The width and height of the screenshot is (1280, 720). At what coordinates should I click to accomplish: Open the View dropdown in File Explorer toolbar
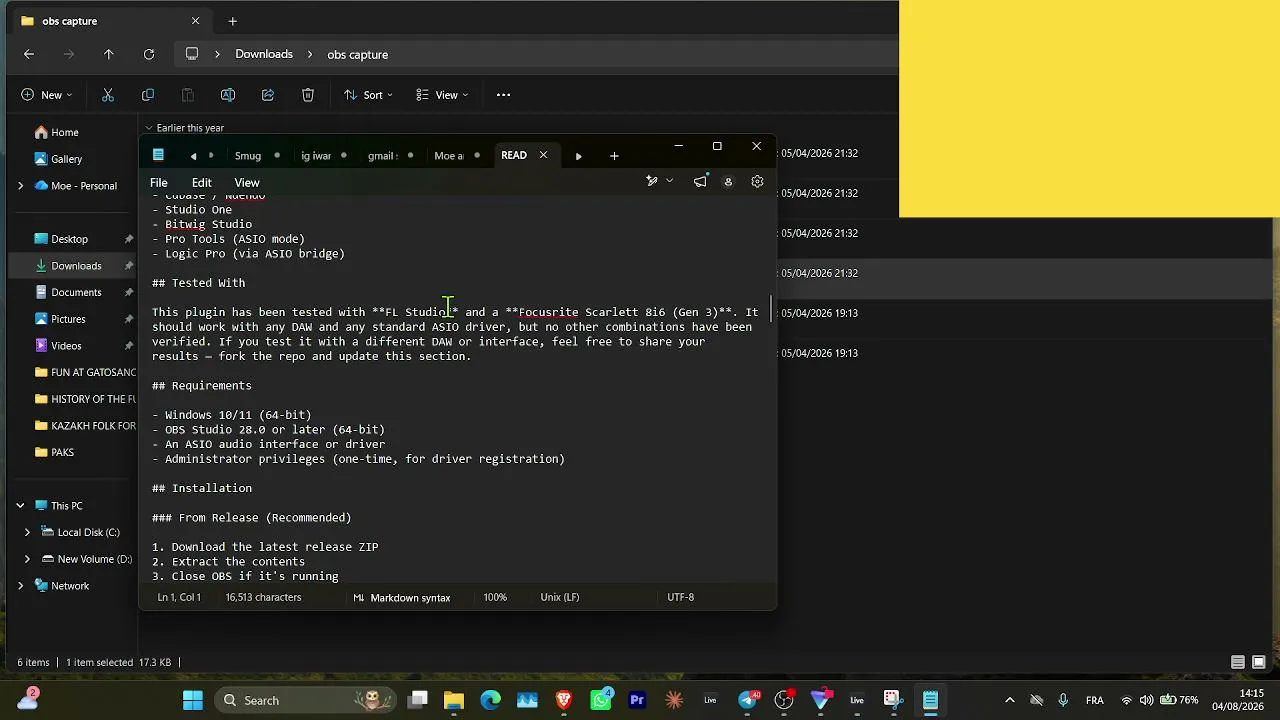[442, 95]
